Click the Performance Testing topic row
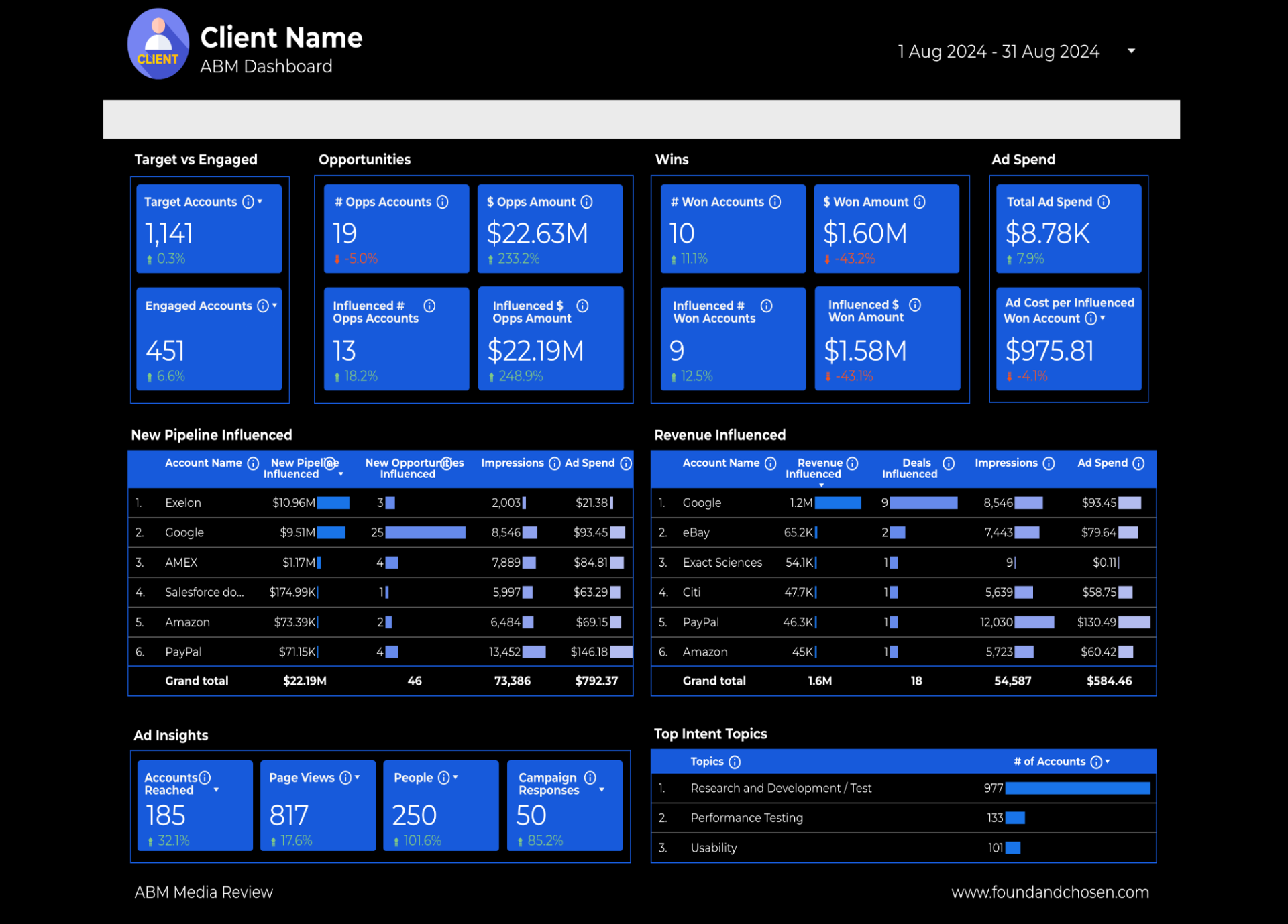 click(904, 818)
